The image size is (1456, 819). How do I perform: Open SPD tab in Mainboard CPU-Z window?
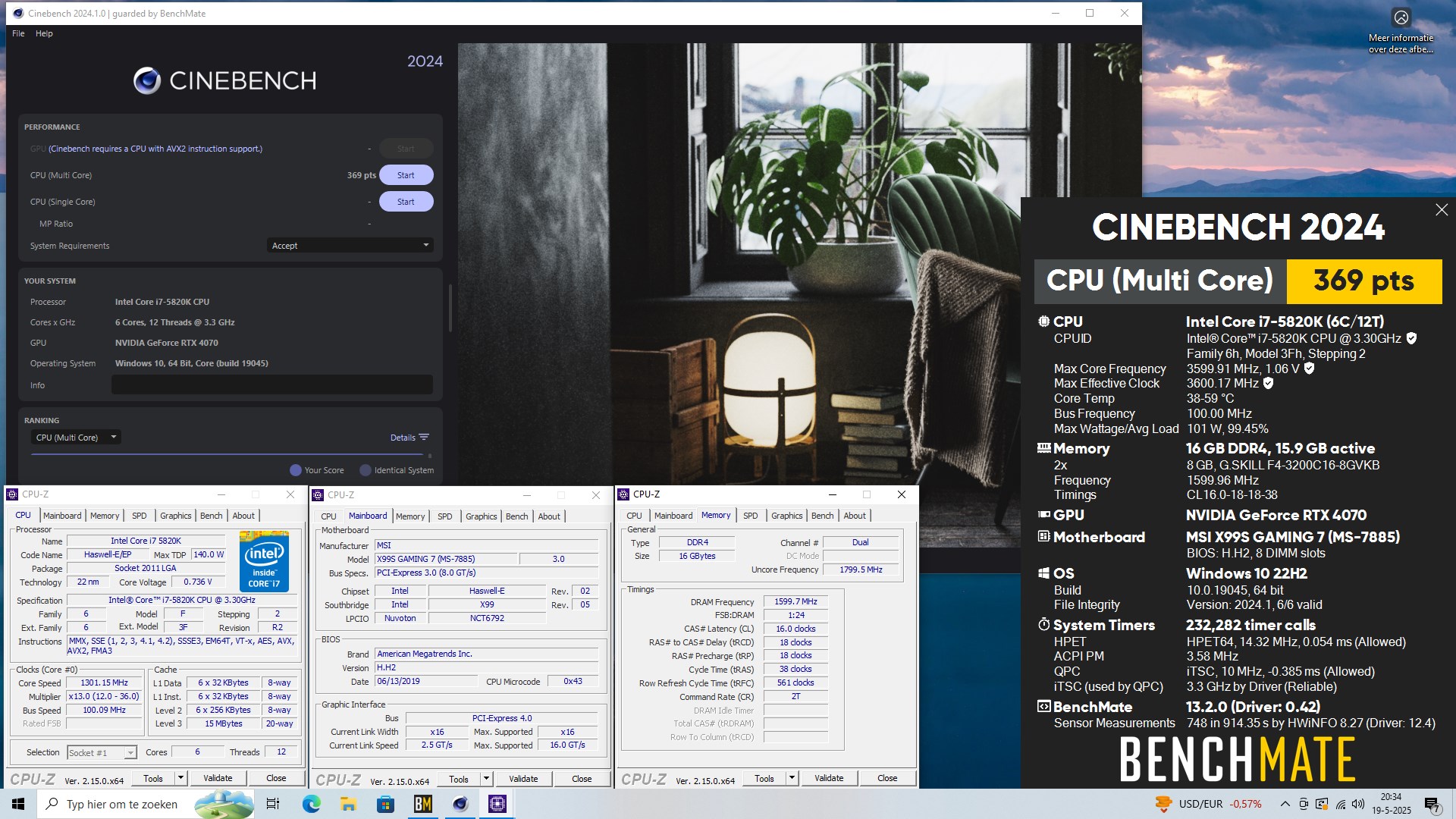tap(445, 516)
